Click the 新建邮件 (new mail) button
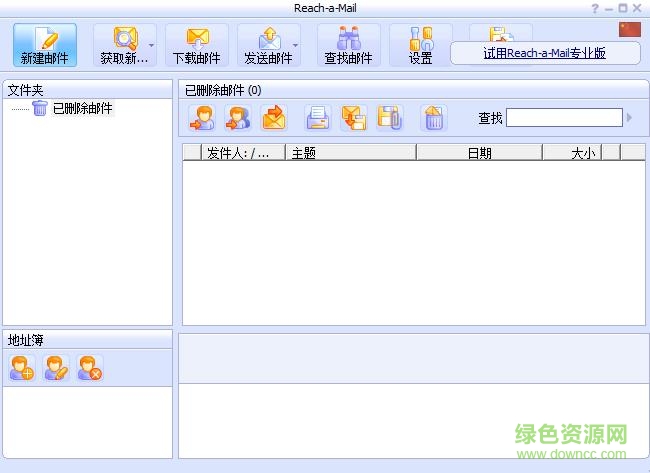The height and width of the screenshot is (473, 650). (x=45, y=46)
